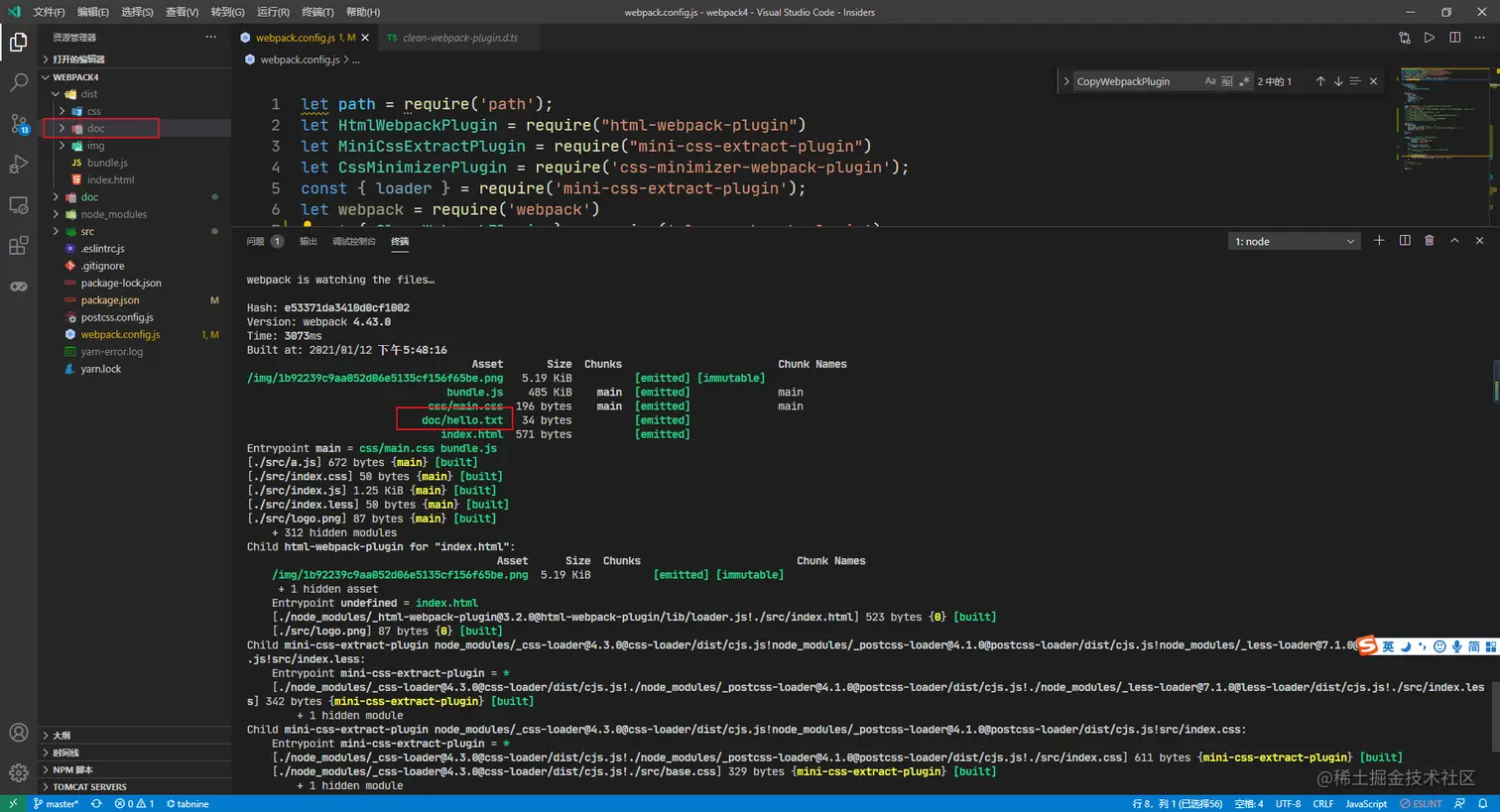The image size is (1500, 812).
Task: Go to next find match arrow
Action: 1338,81
